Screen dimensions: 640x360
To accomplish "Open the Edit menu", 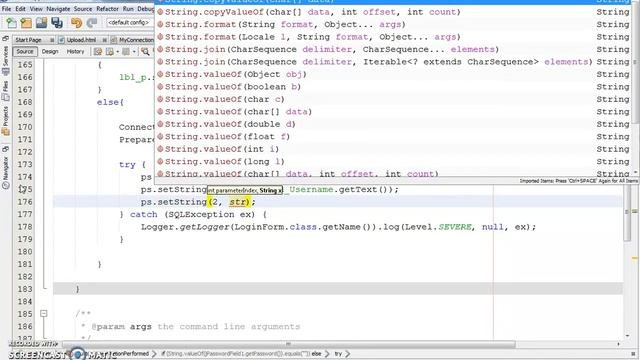I will (20, 9).
